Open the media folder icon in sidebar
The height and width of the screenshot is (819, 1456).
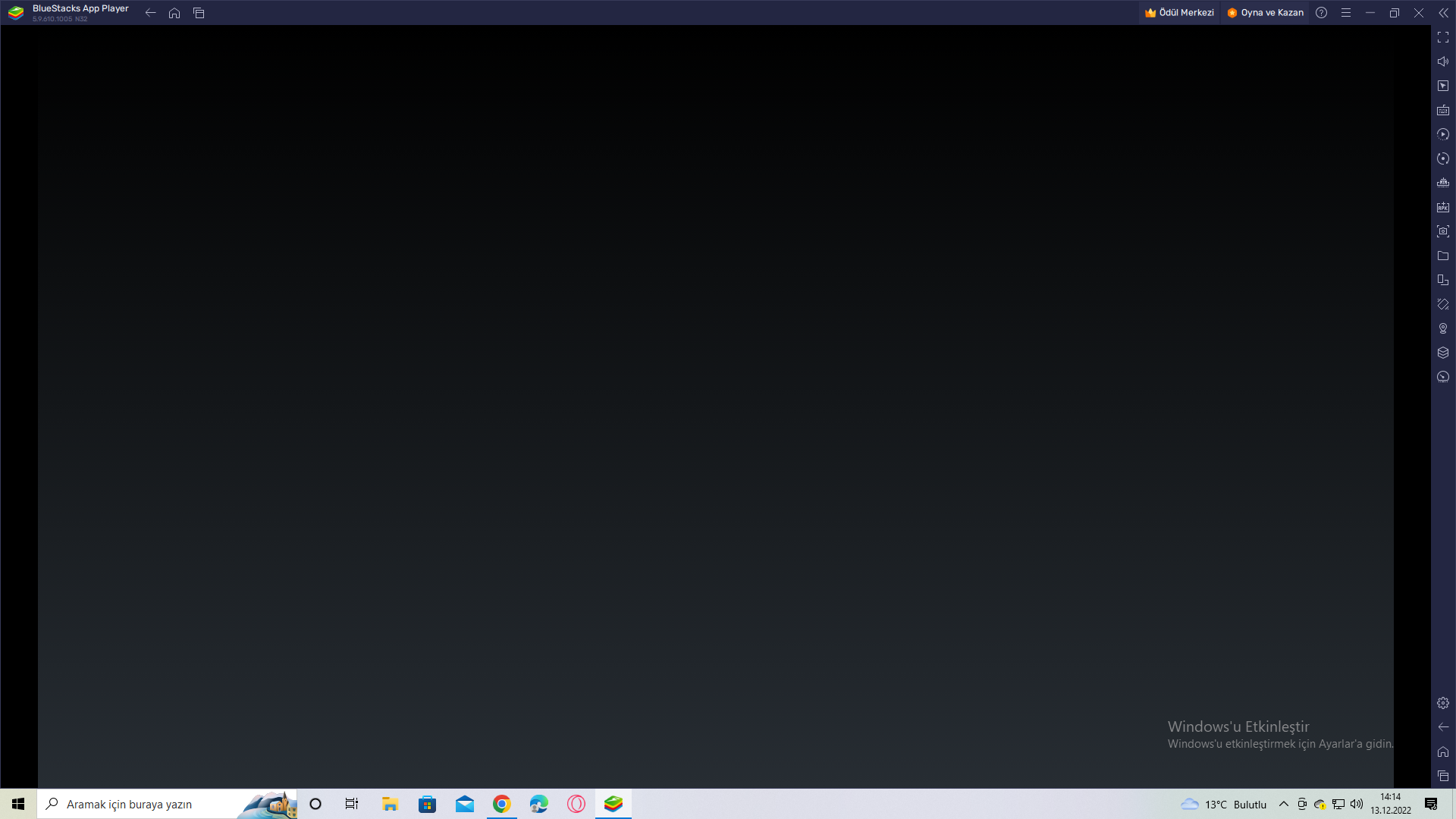[1442, 256]
